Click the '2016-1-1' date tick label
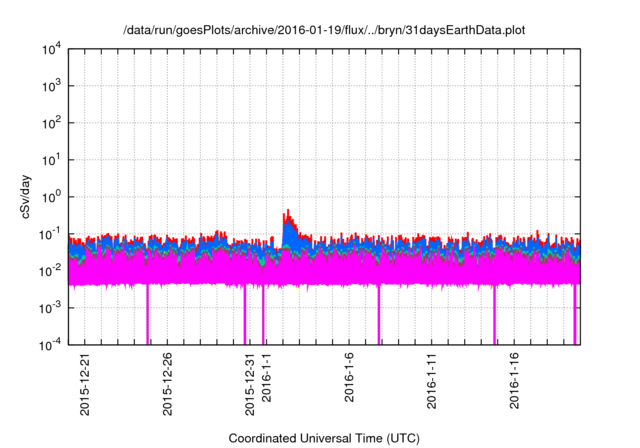The image size is (640, 448). [x=266, y=377]
